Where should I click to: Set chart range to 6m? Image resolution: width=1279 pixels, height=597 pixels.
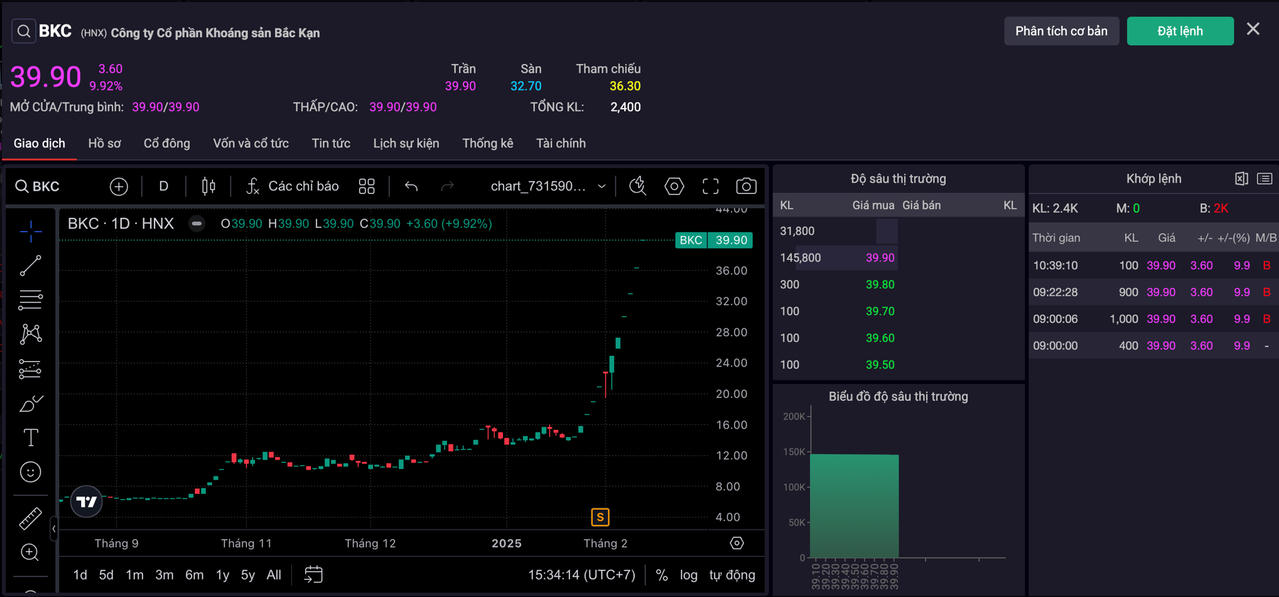coord(194,575)
